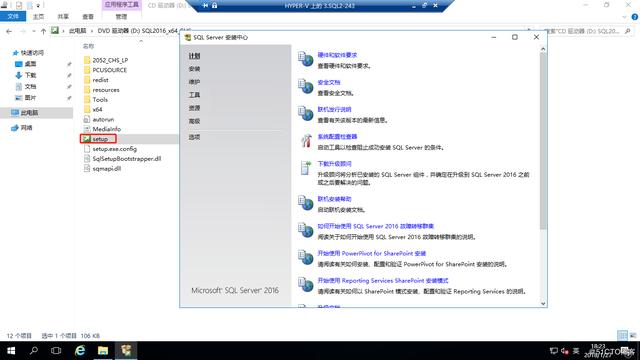640x360 pixels.
Task: Select 维护 in the Installation Center sidebar
Action: [194, 82]
